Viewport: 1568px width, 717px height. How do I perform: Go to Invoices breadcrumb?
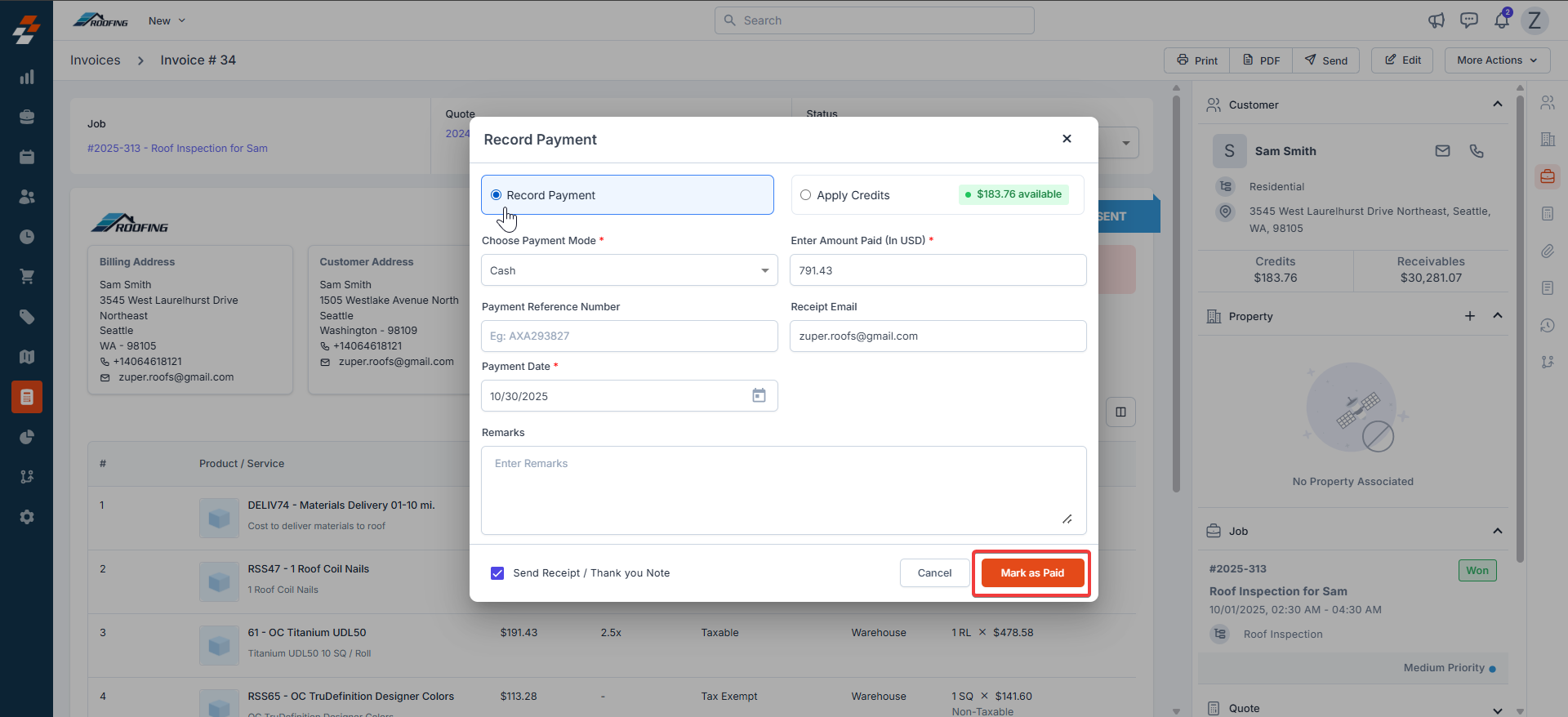[x=95, y=60]
